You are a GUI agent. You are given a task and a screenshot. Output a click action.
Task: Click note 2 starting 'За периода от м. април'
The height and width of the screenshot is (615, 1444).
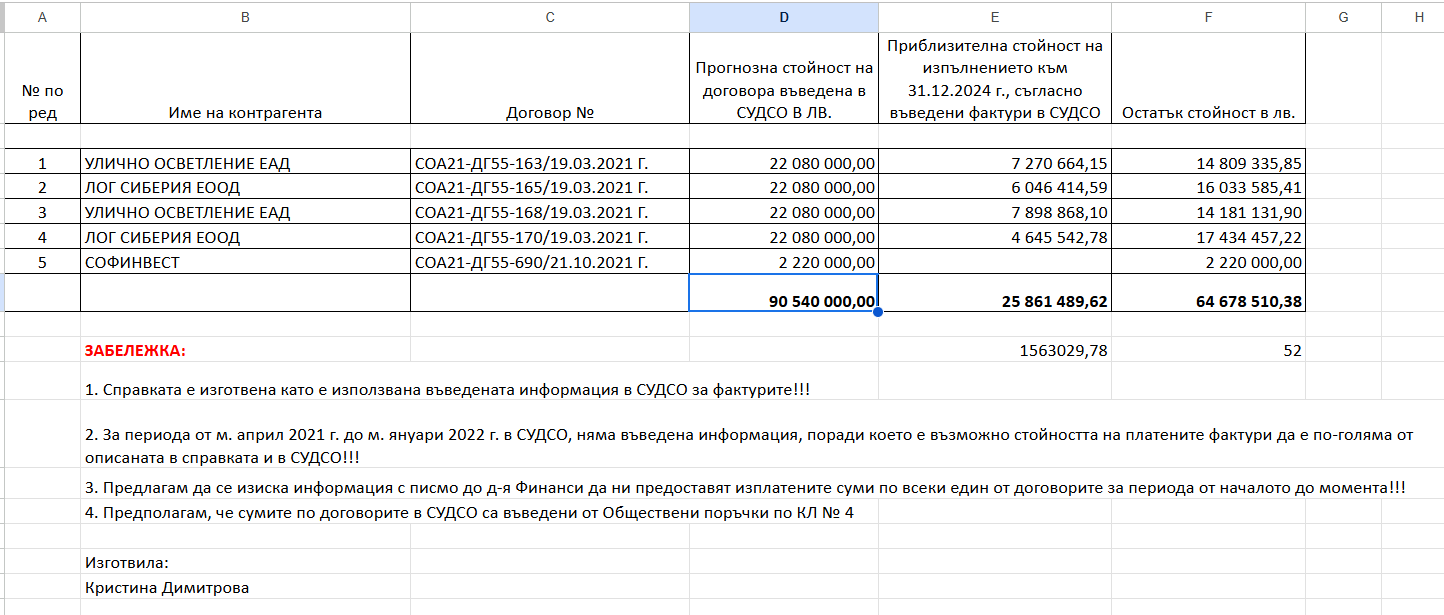pyautogui.click(x=750, y=446)
